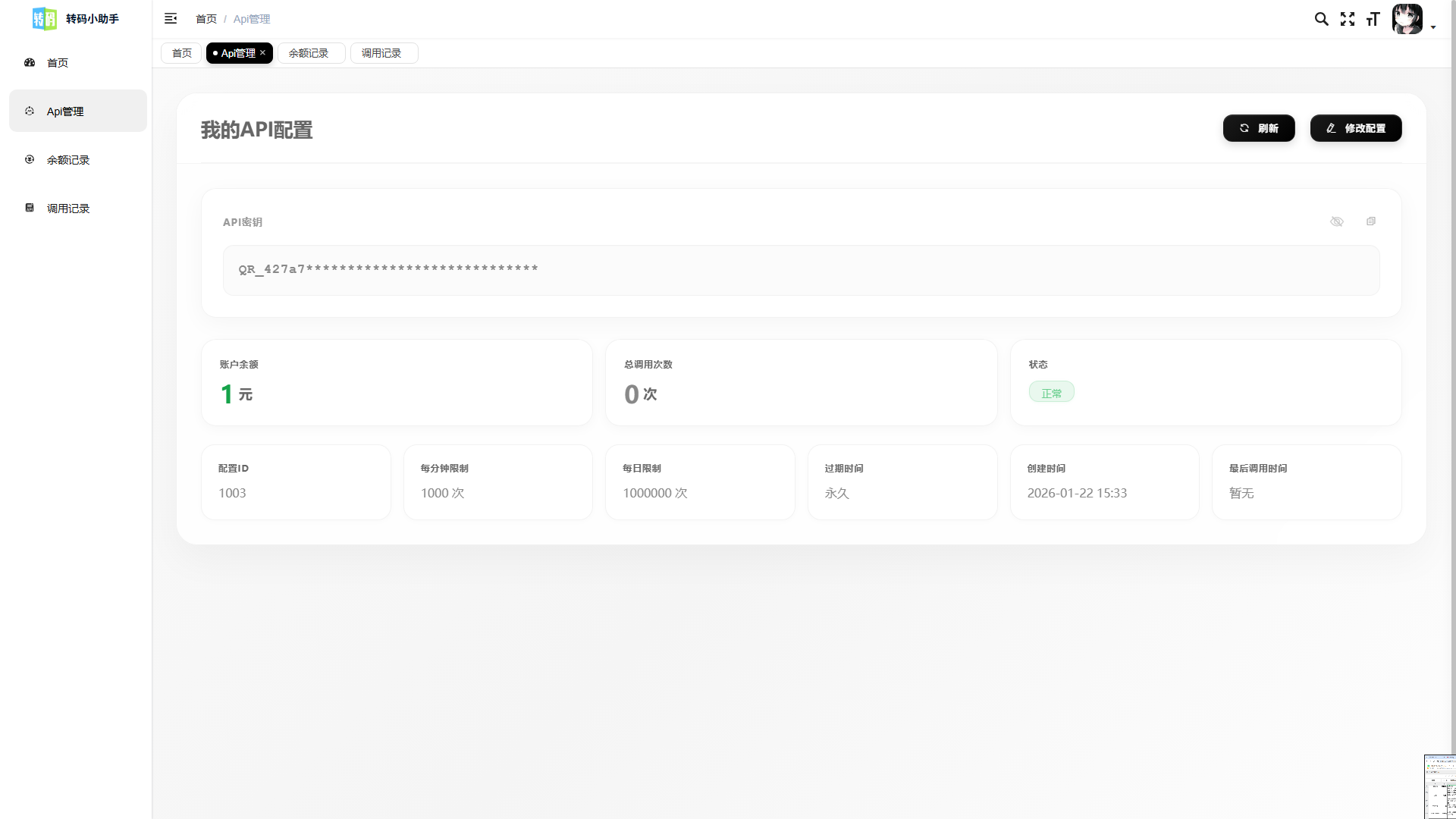
Task: Toggle fullscreen mode icon
Action: [x=1347, y=19]
